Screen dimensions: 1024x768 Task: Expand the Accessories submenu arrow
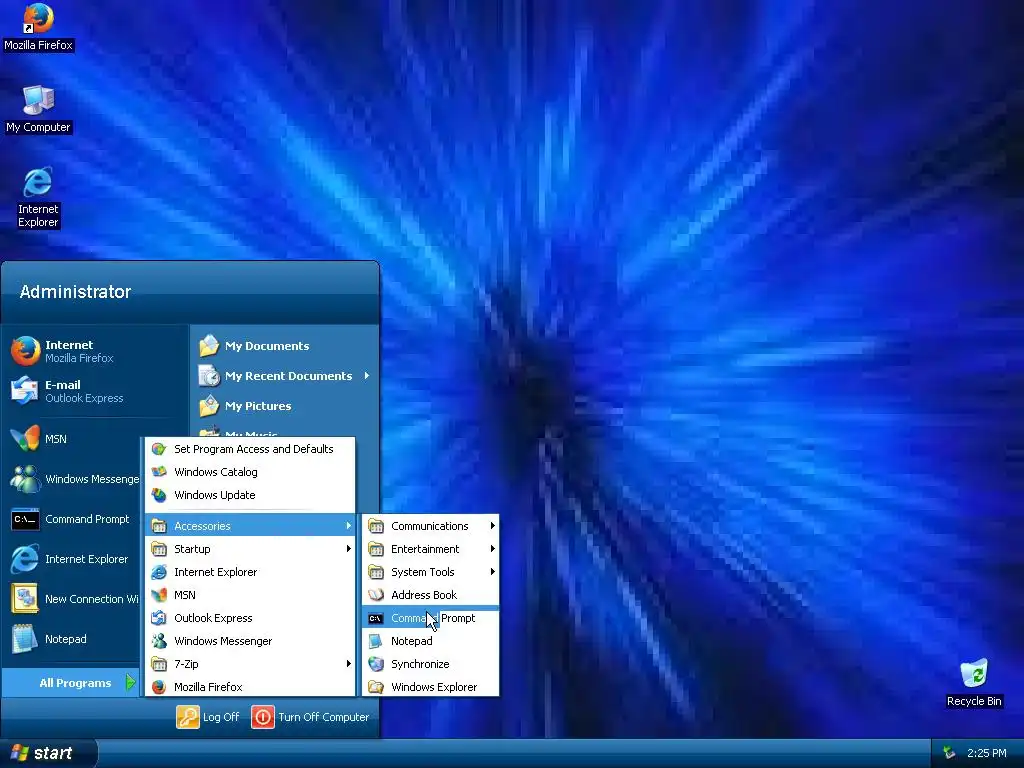348,526
